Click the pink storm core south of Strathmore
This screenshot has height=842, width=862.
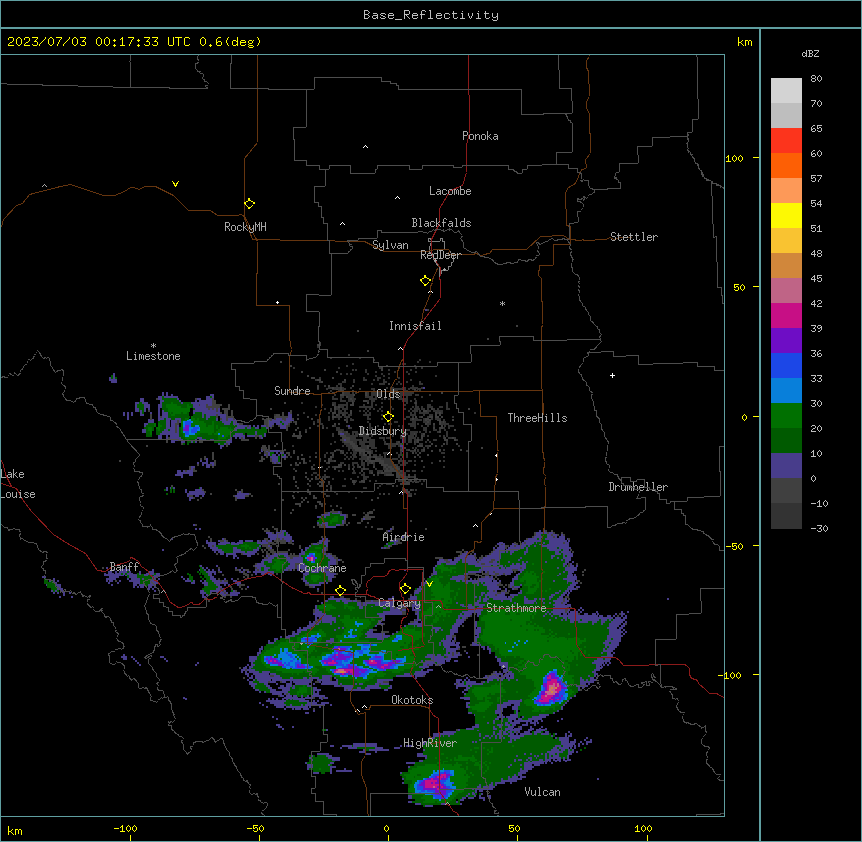pos(551,688)
